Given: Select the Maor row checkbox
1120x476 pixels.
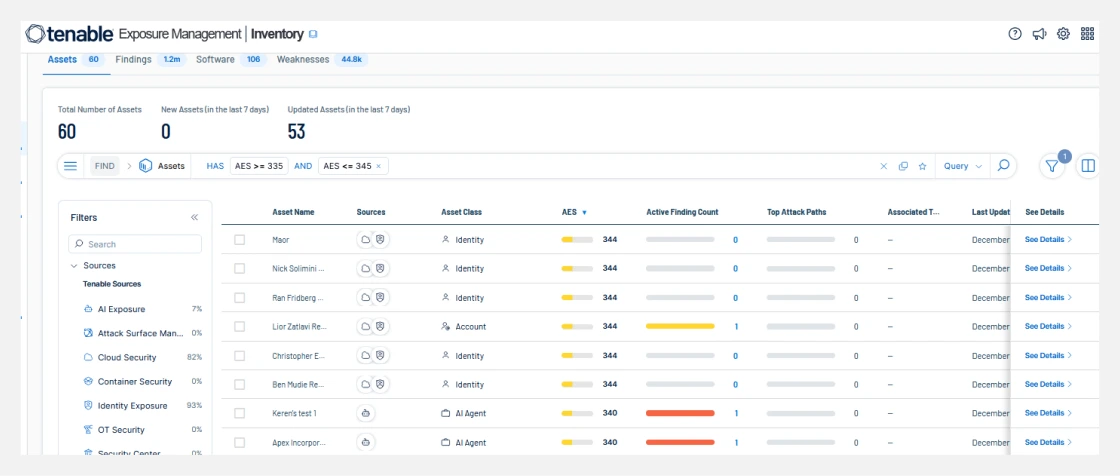Looking at the screenshot, I should [239, 239].
